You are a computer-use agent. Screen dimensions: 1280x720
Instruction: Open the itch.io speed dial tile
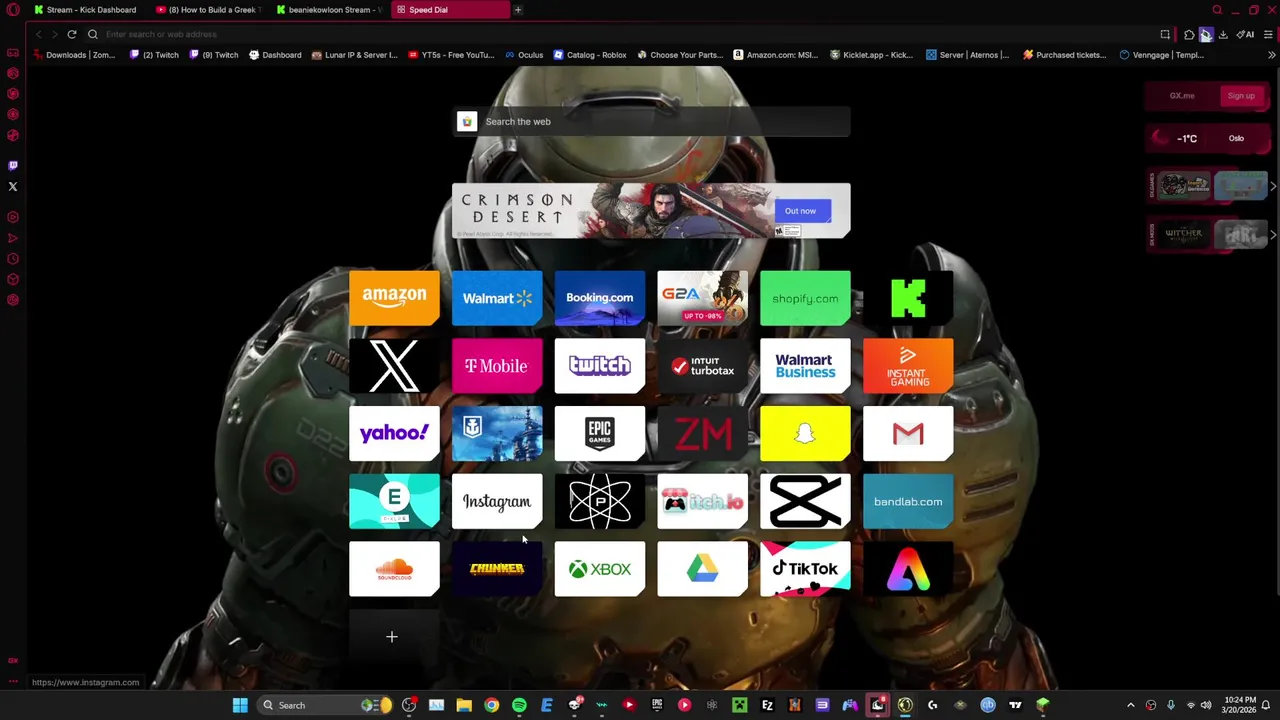(x=702, y=501)
